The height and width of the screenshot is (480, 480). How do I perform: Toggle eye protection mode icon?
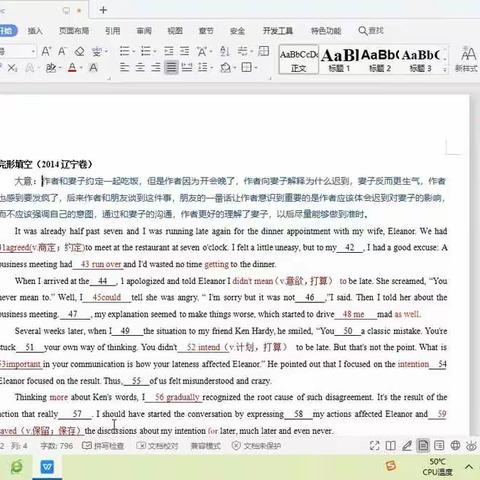pyautogui.click(x=471, y=445)
